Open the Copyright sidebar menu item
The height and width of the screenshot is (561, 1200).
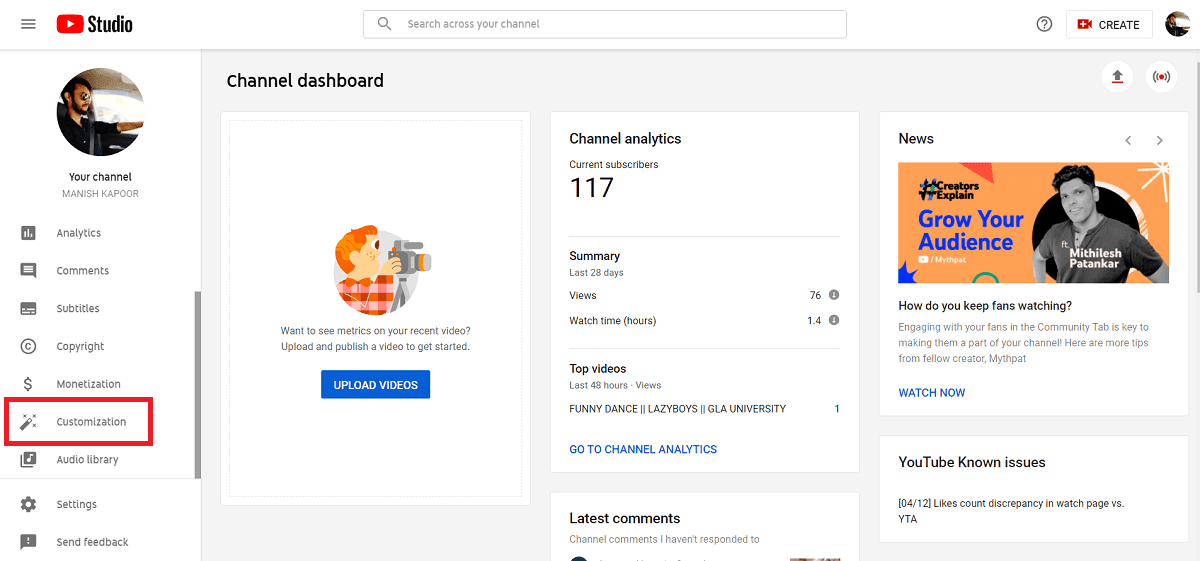(x=98, y=346)
